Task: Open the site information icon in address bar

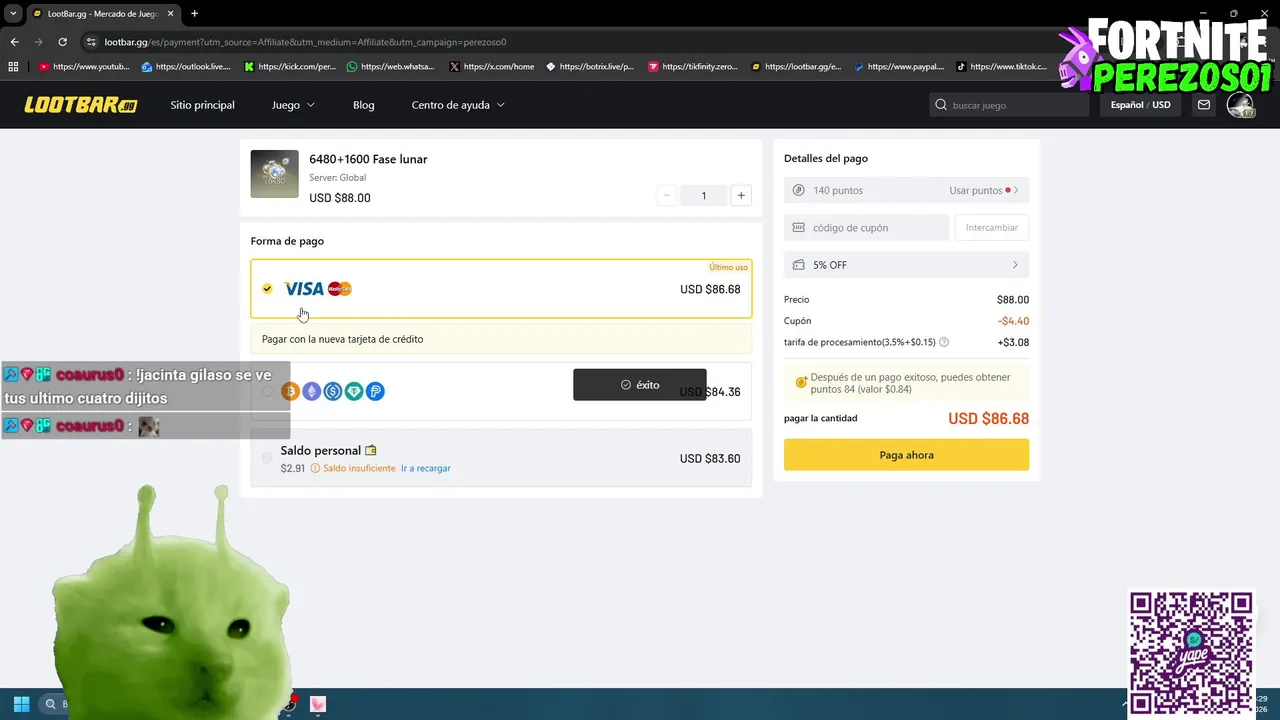Action: click(91, 42)
